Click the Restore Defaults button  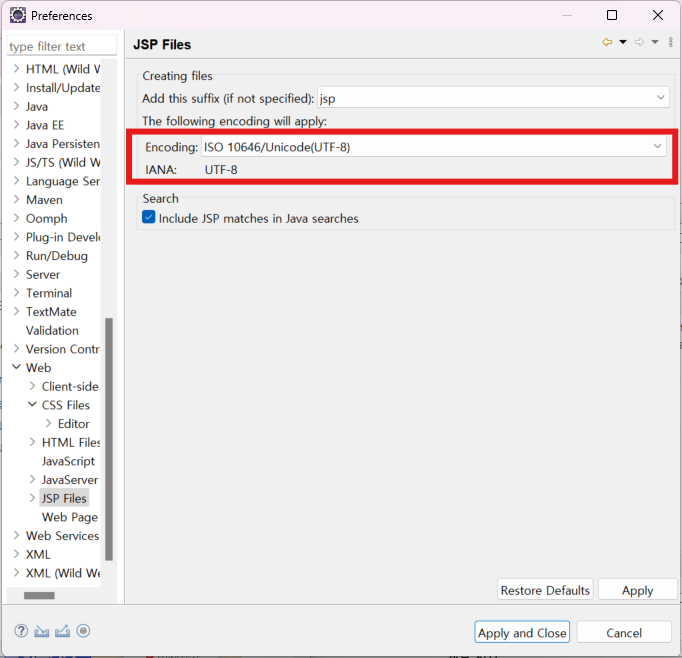pyautogui.click(x=545, y=590)
